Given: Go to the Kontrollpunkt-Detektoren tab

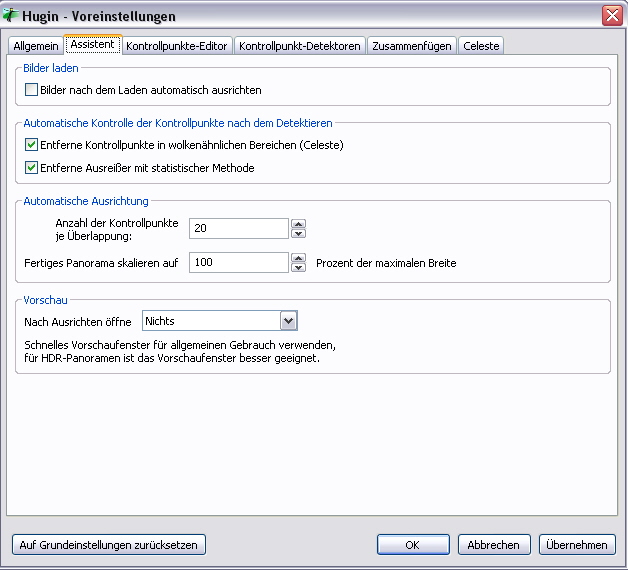Looking at the screenshot, I should click(x=300, y=46).
